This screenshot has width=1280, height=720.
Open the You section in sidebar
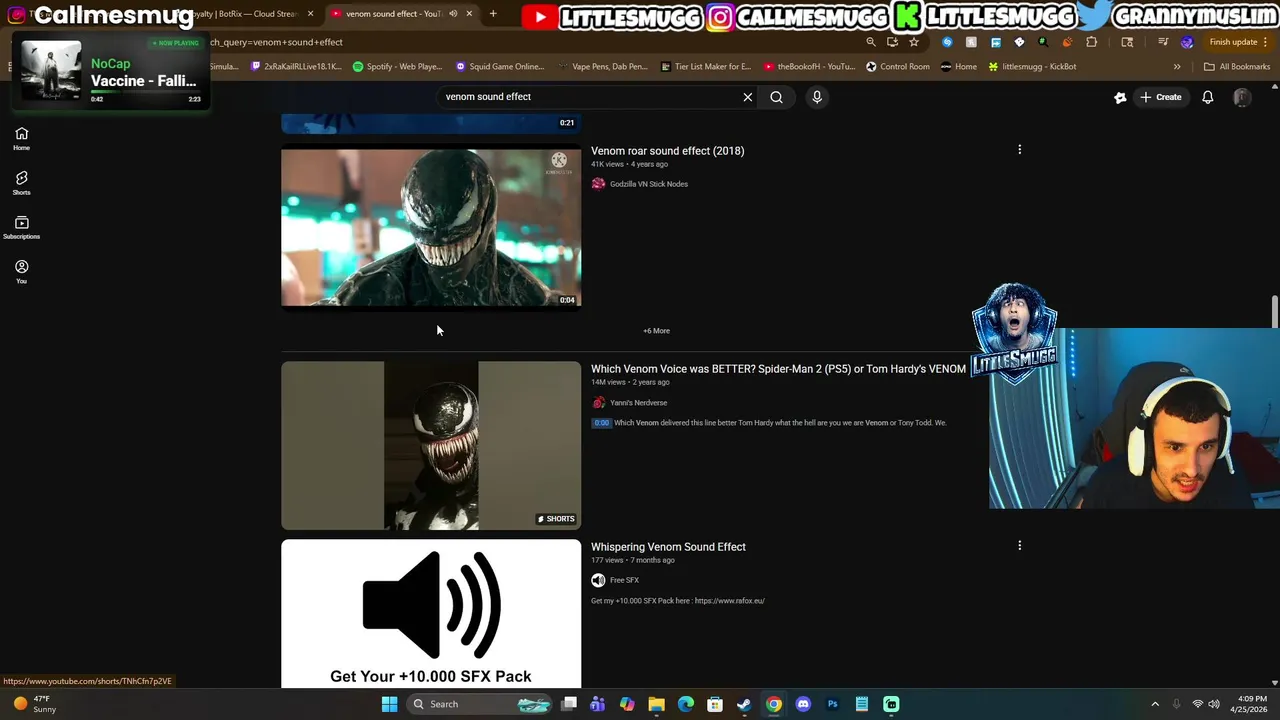click(x=21, y=272)
